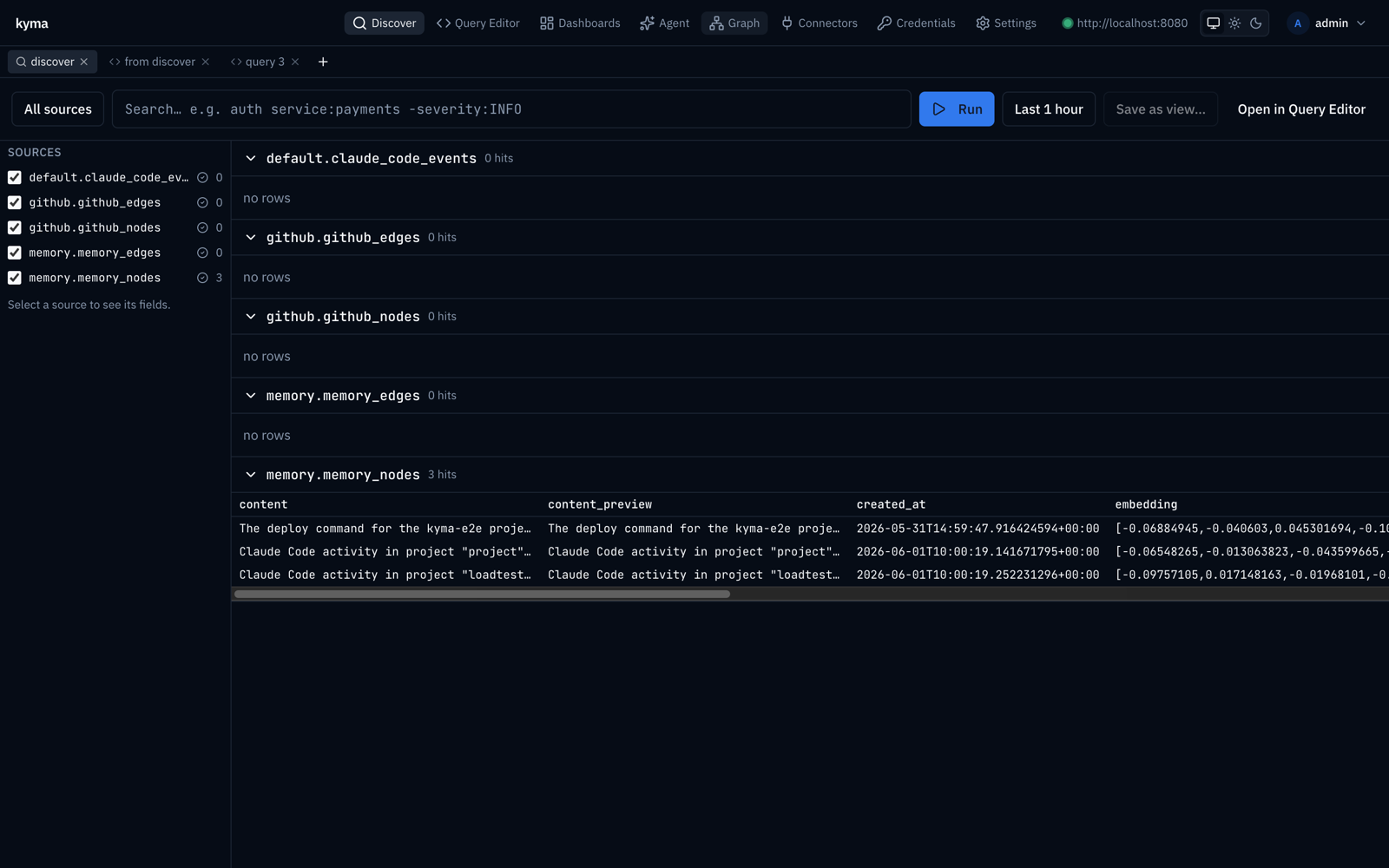
Task: Collapse github.github_edges results section
Action: click(251, 238)
